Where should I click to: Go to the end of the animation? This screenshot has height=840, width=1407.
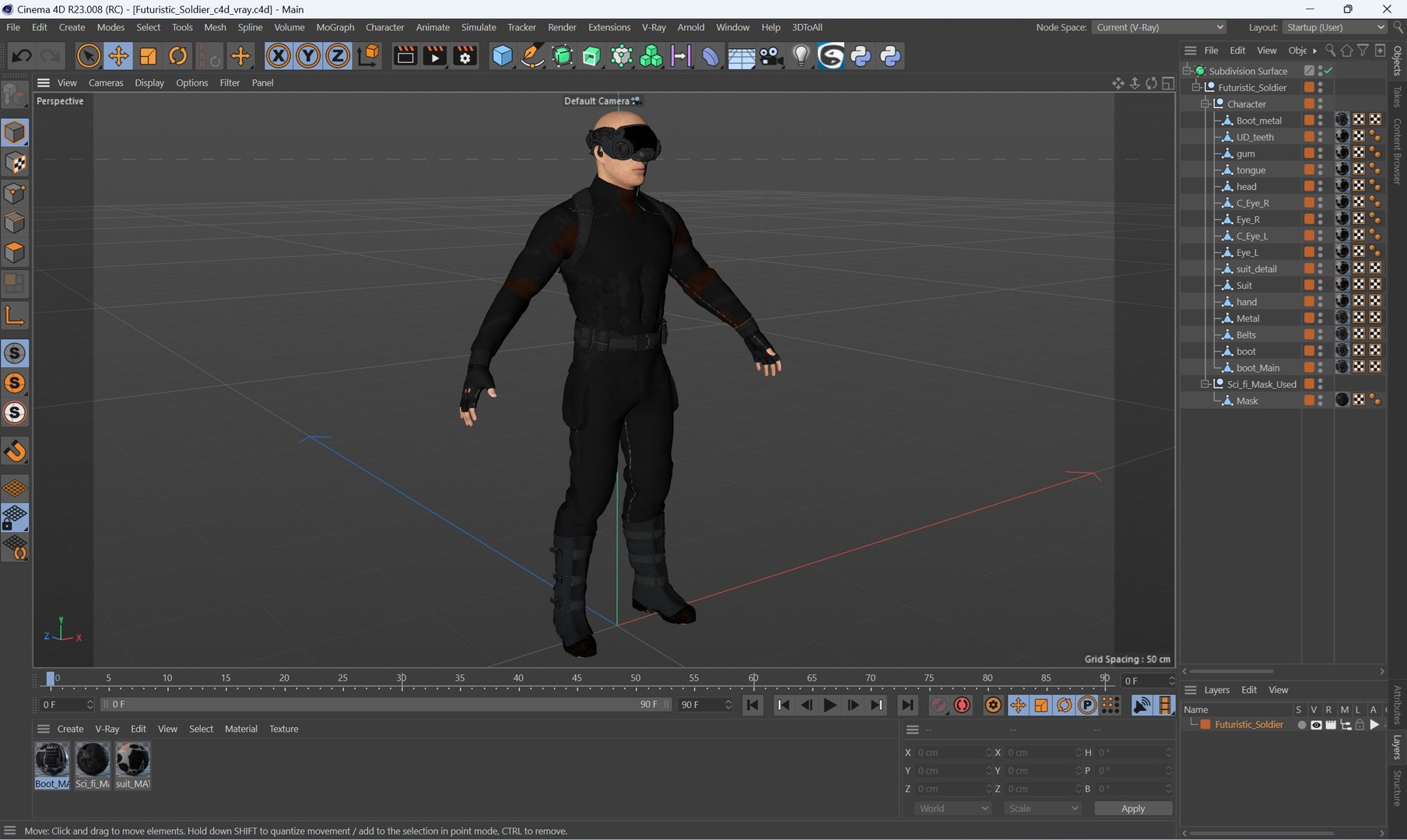coord(907,705)
